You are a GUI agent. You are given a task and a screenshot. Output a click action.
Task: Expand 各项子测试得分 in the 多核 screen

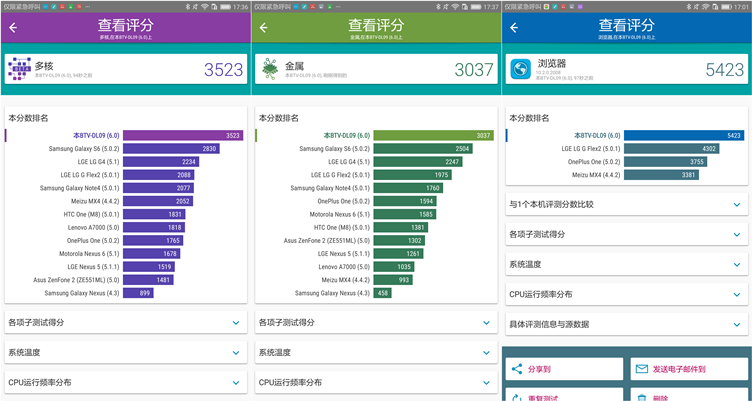pyautogui.click(x=126, y=322)
